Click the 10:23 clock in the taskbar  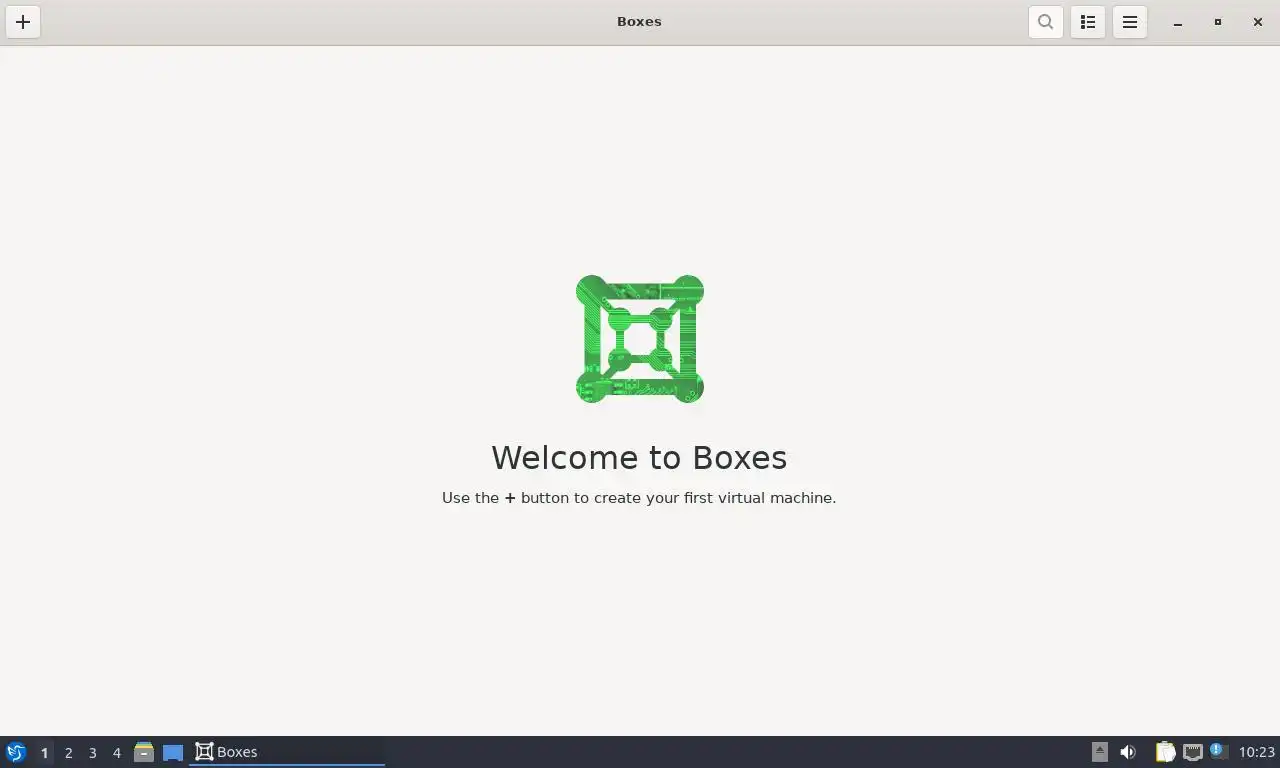1257,752
